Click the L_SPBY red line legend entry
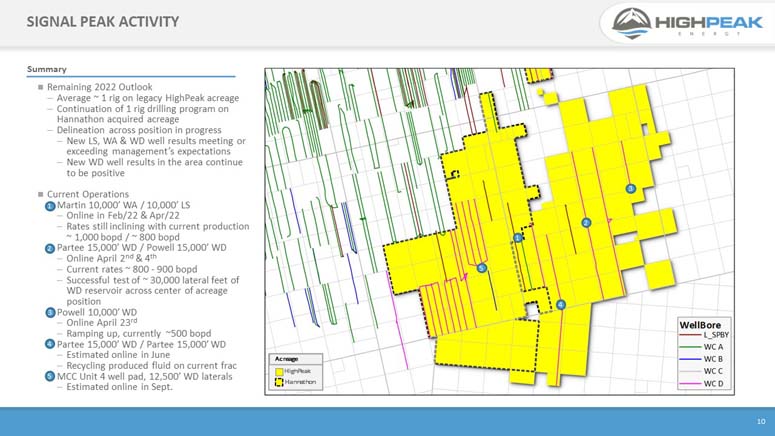Viewport: 775px width, 436px height. click(704, 335)
